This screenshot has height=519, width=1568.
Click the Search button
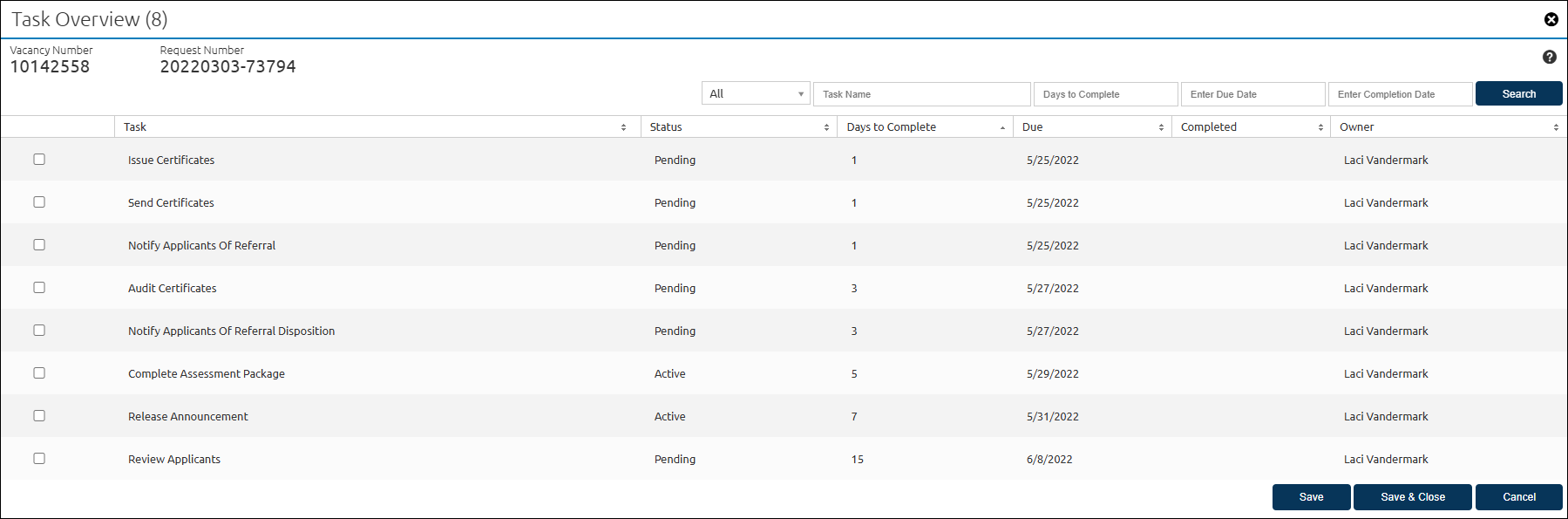pos(1519,93)
